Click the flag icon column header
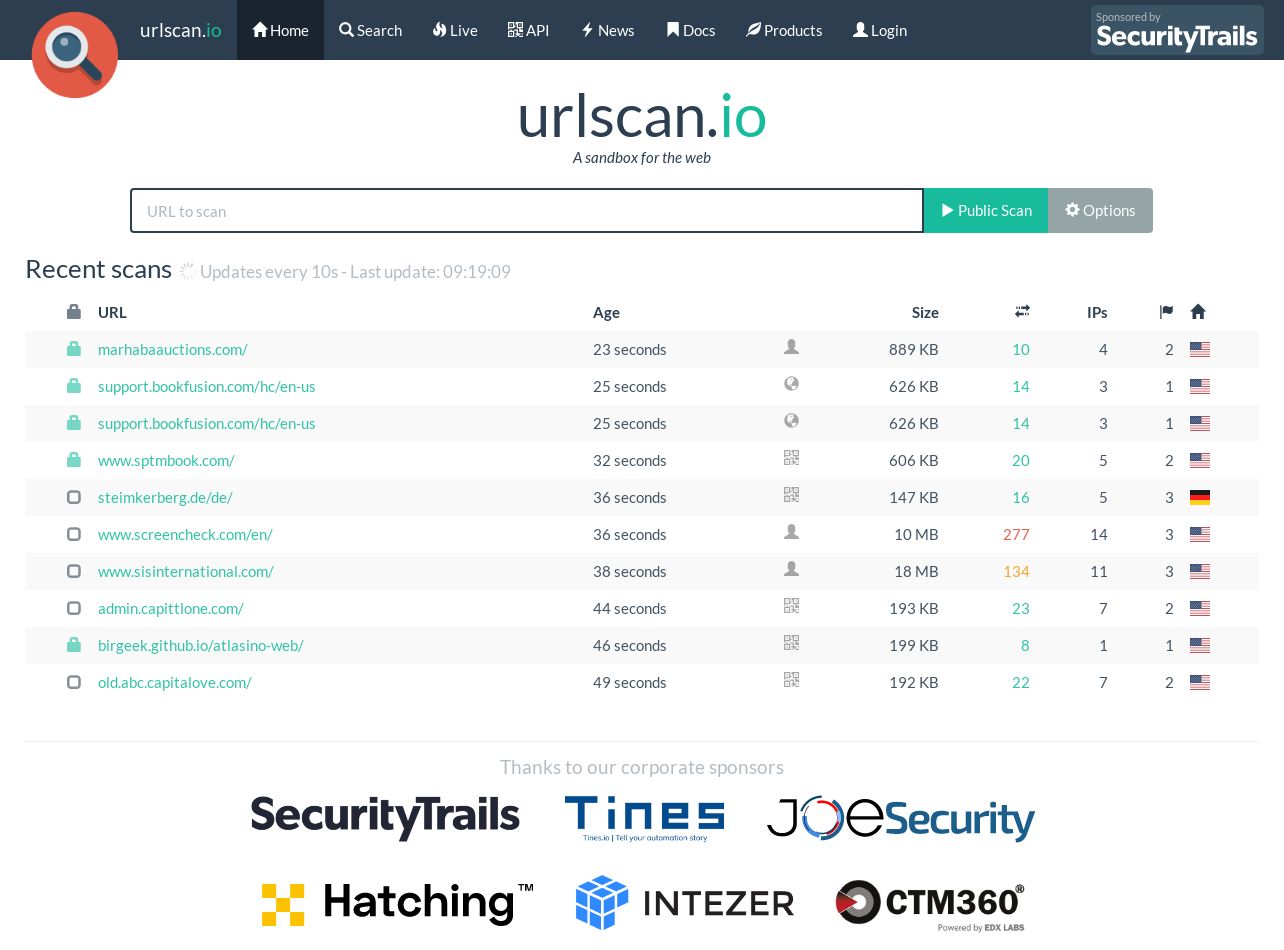1284x950 pixels. coord(1166,312)
